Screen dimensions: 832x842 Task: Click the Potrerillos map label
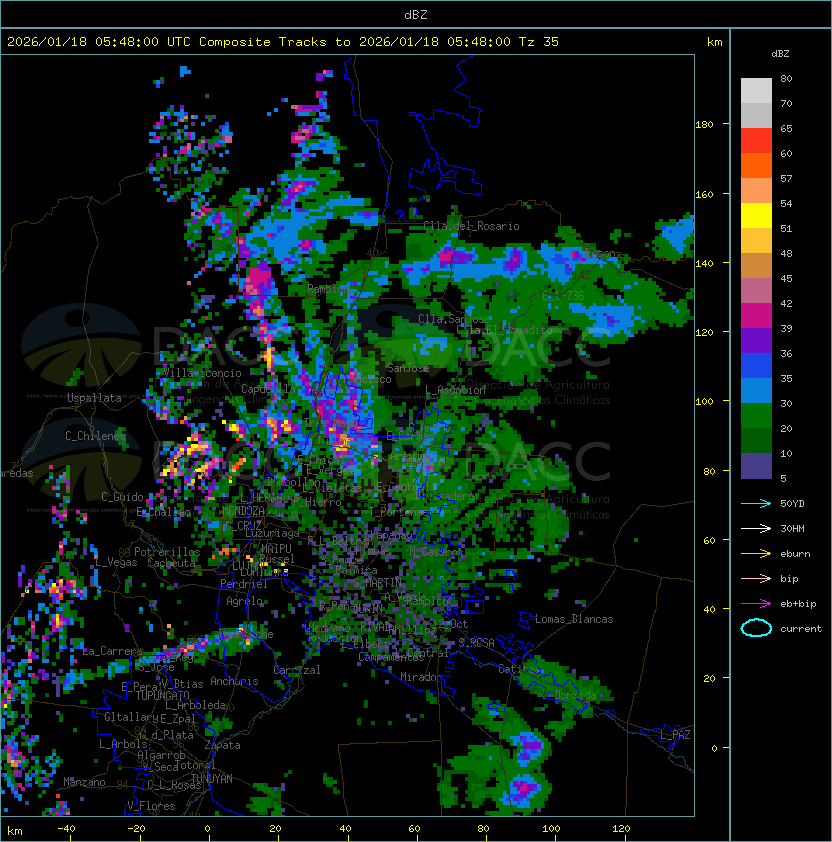click(167, 551)
